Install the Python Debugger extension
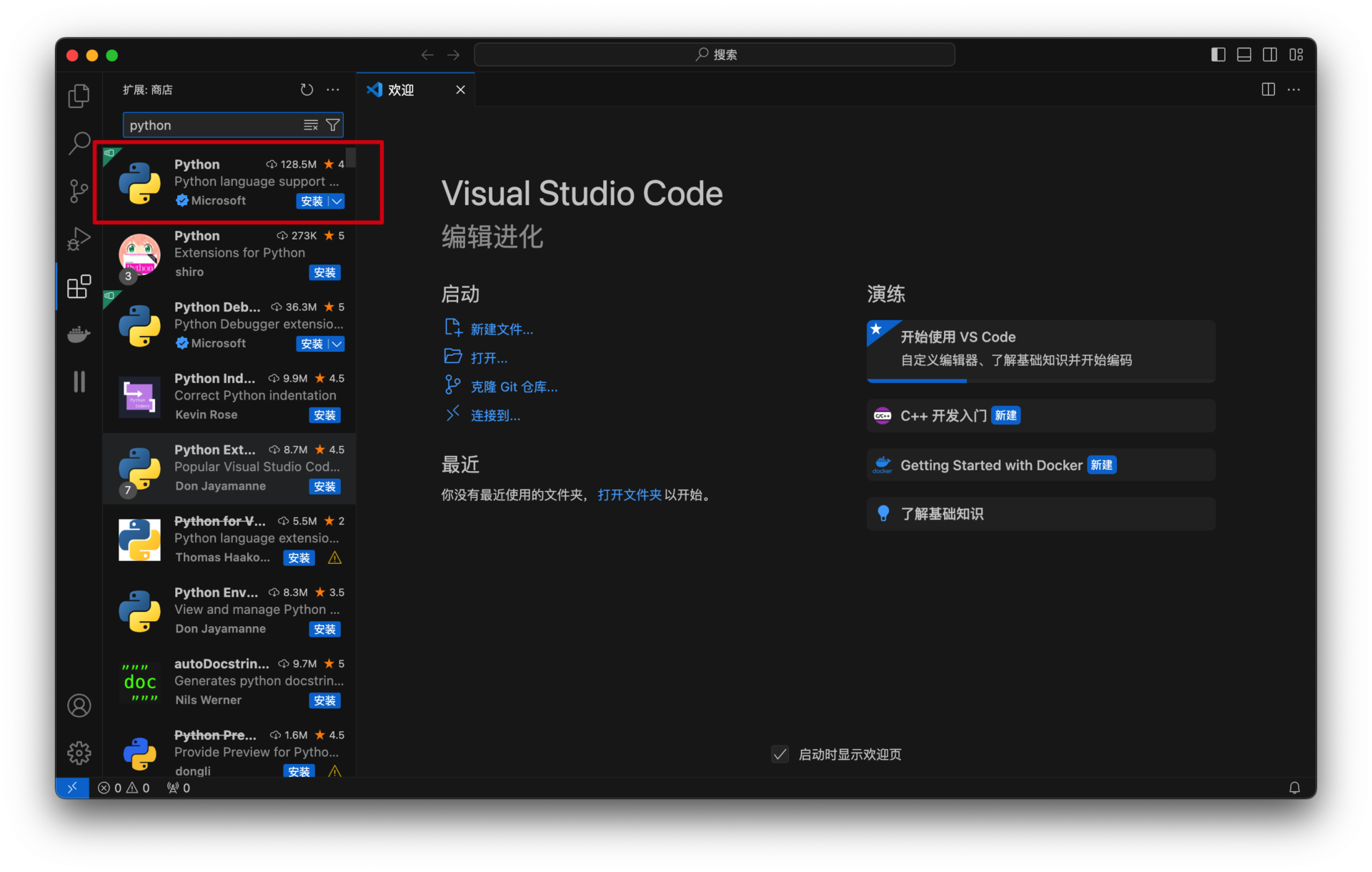 click(x=312, y=344)
